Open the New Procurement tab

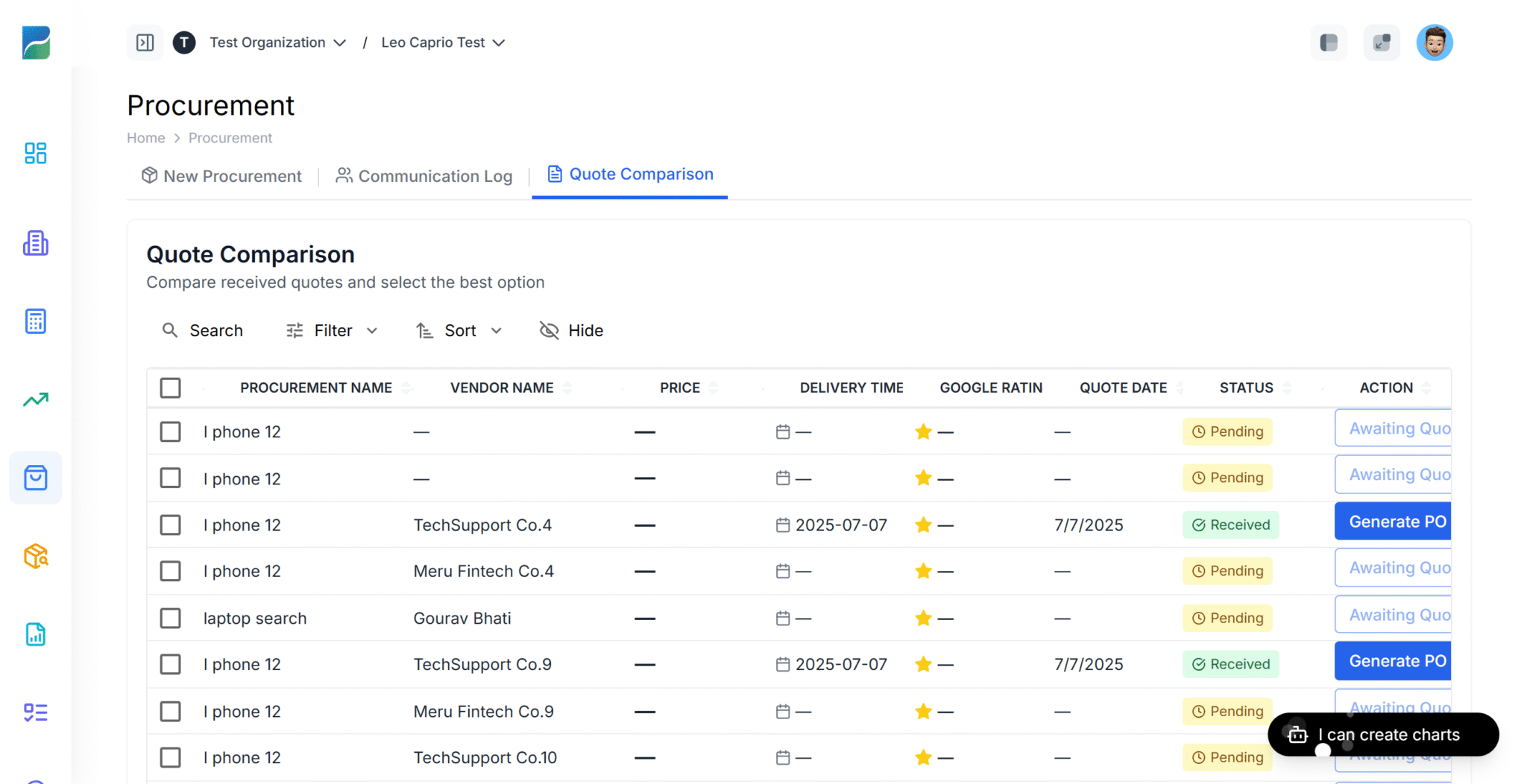tap(221, 176)
